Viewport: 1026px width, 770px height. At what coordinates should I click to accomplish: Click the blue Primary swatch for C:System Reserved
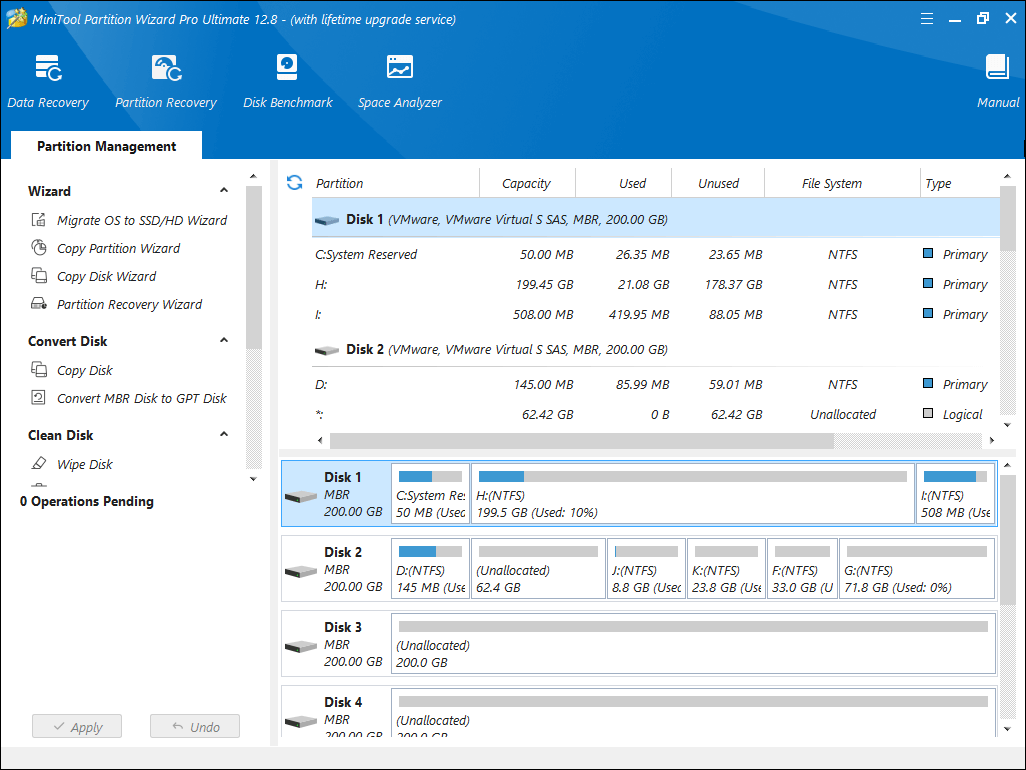tap(928, 253)
